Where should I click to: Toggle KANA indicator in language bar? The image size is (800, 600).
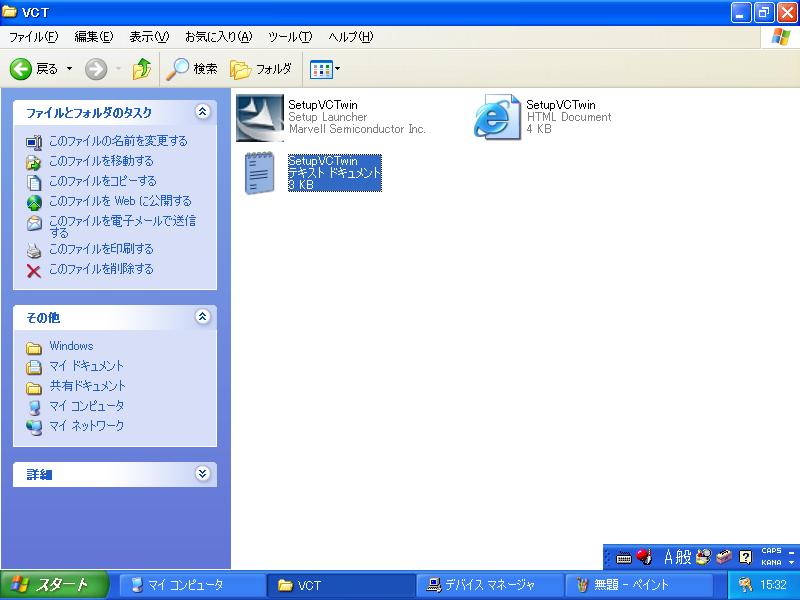771,562
